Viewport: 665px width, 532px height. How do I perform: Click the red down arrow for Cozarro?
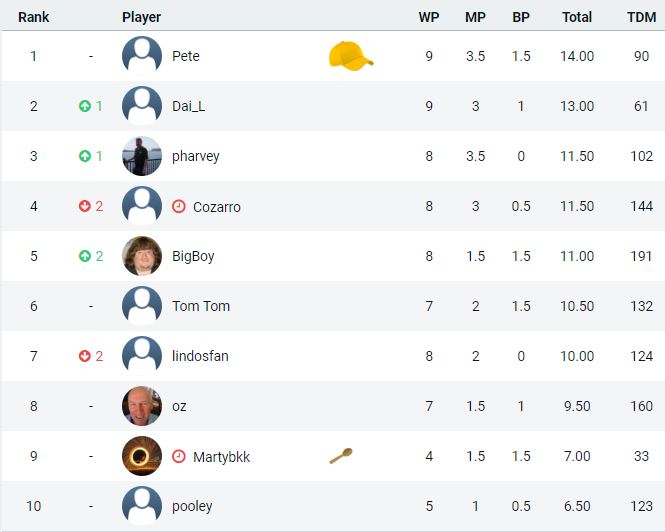[x=85, y=206]
